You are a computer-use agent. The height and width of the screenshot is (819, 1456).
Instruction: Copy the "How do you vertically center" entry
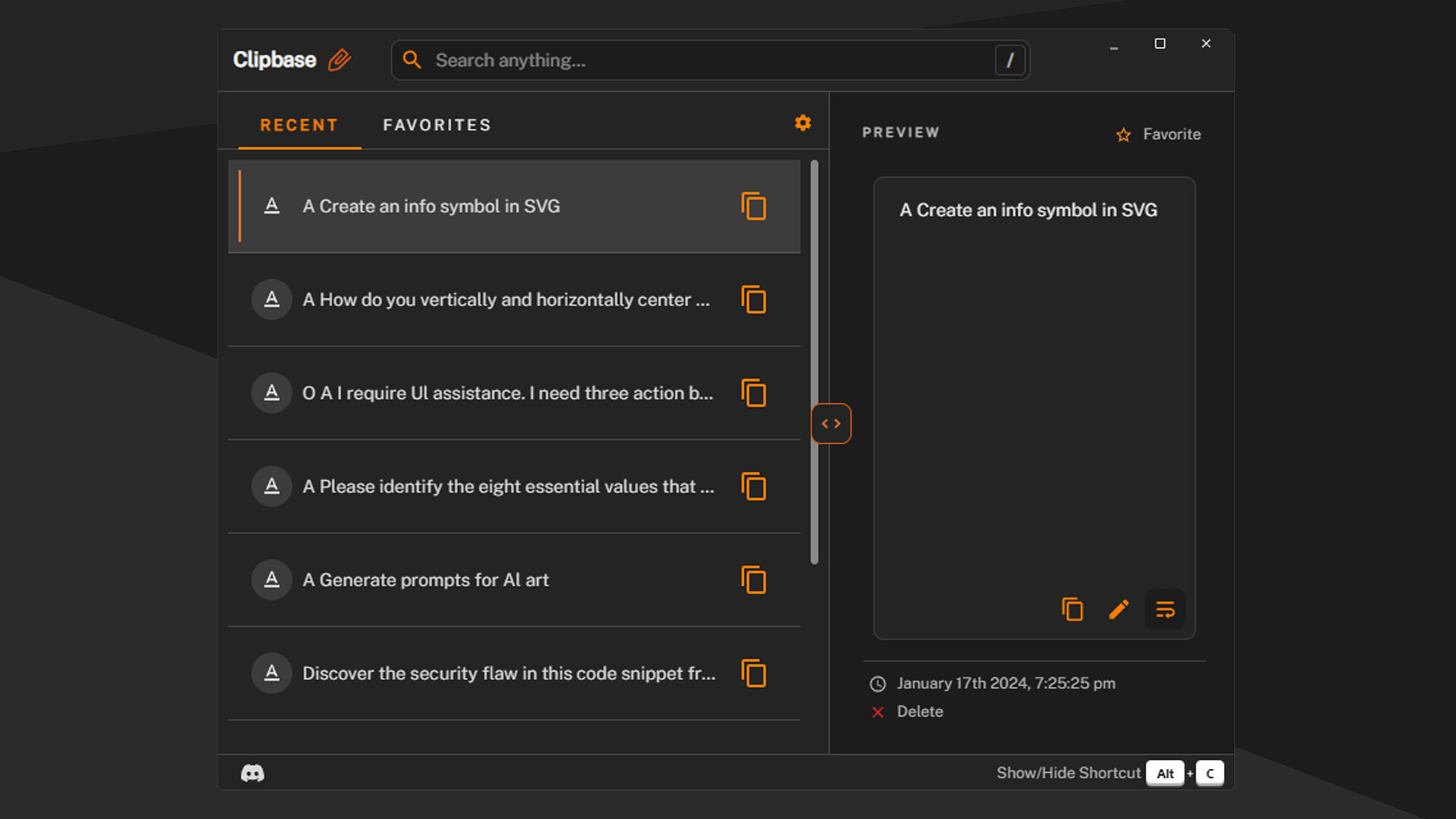click(754, 300)
